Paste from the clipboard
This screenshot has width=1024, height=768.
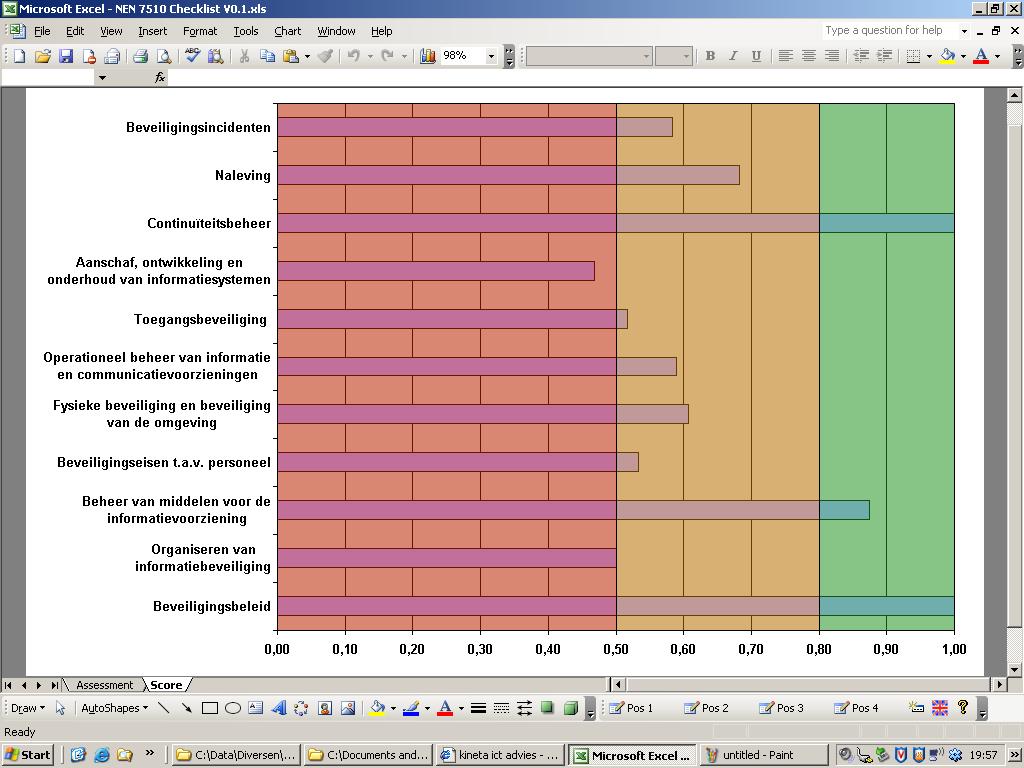[x=291, y=56]
